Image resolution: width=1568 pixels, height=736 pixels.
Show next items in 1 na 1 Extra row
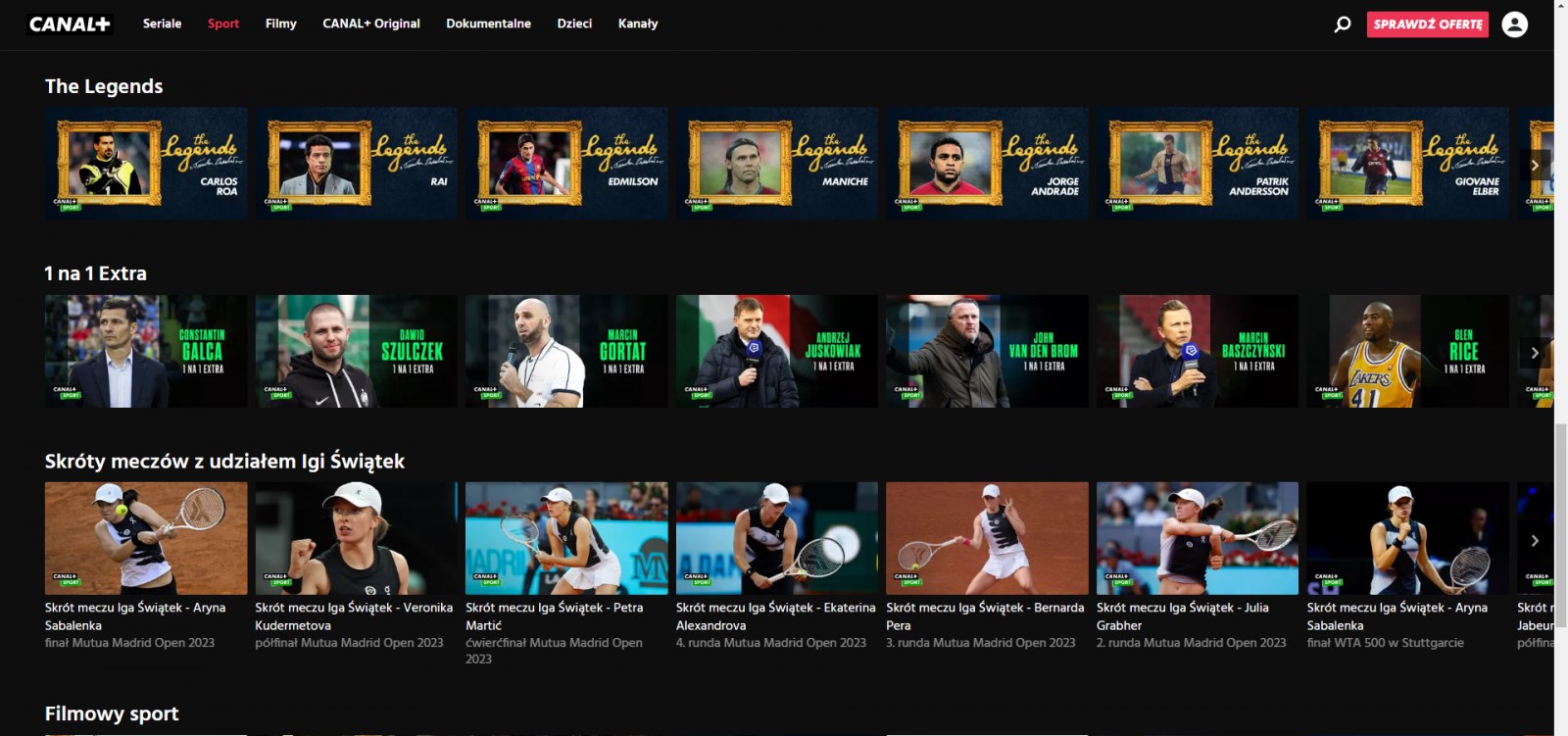pyautogui.click(x=1535, y=353)
